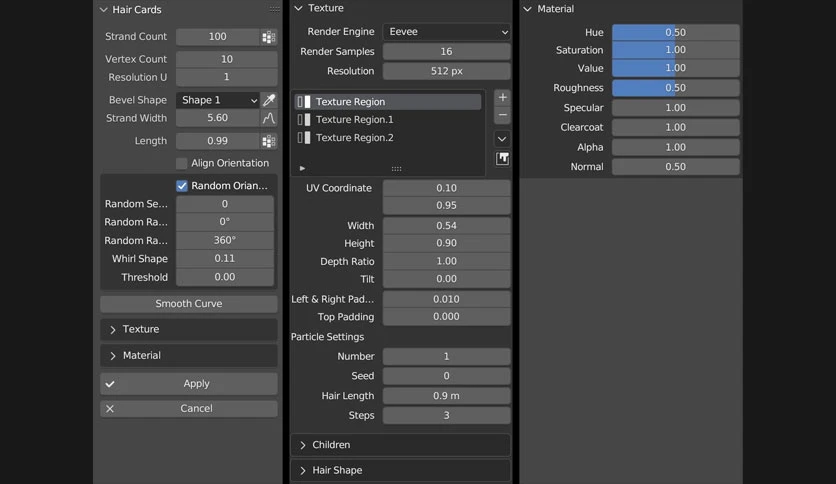
Task: Click the randomize icon beside Strand Count
Action: pos(269,37)
